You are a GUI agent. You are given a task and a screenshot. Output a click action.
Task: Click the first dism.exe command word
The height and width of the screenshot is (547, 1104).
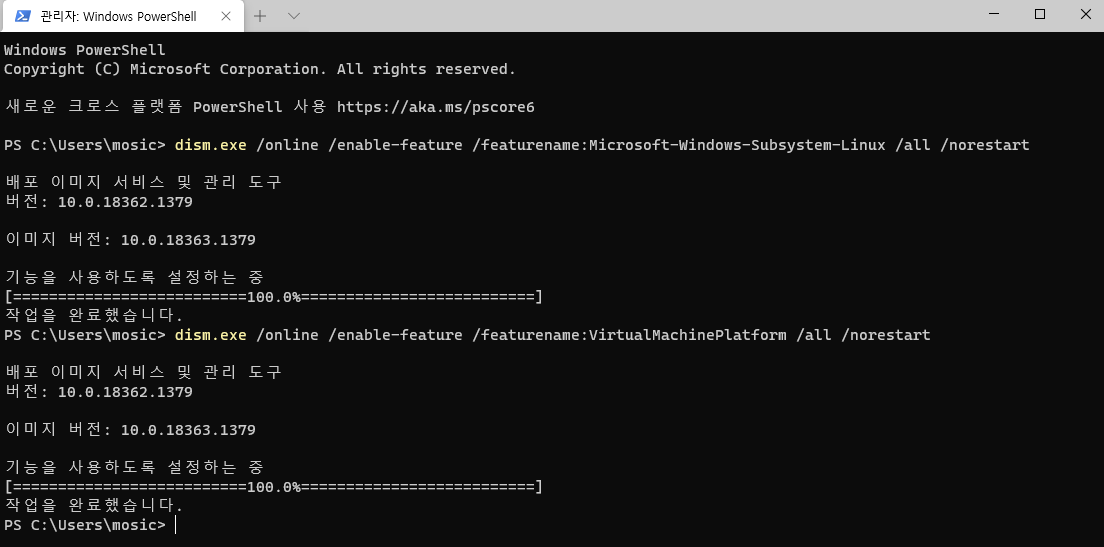211,145
